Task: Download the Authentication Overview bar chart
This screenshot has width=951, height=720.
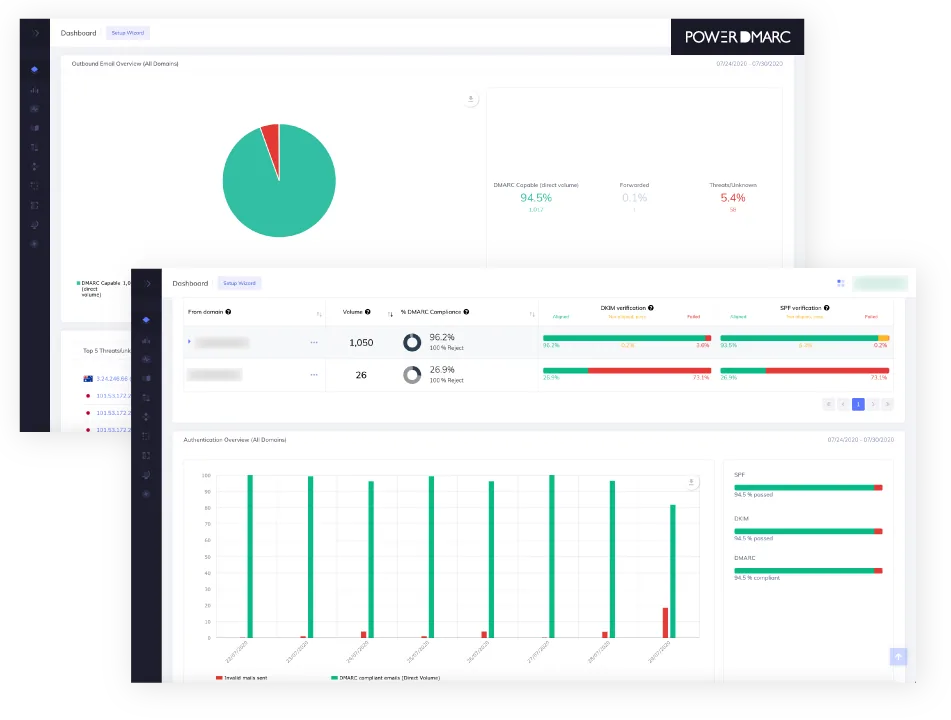Action: click(x=691, y=483)
